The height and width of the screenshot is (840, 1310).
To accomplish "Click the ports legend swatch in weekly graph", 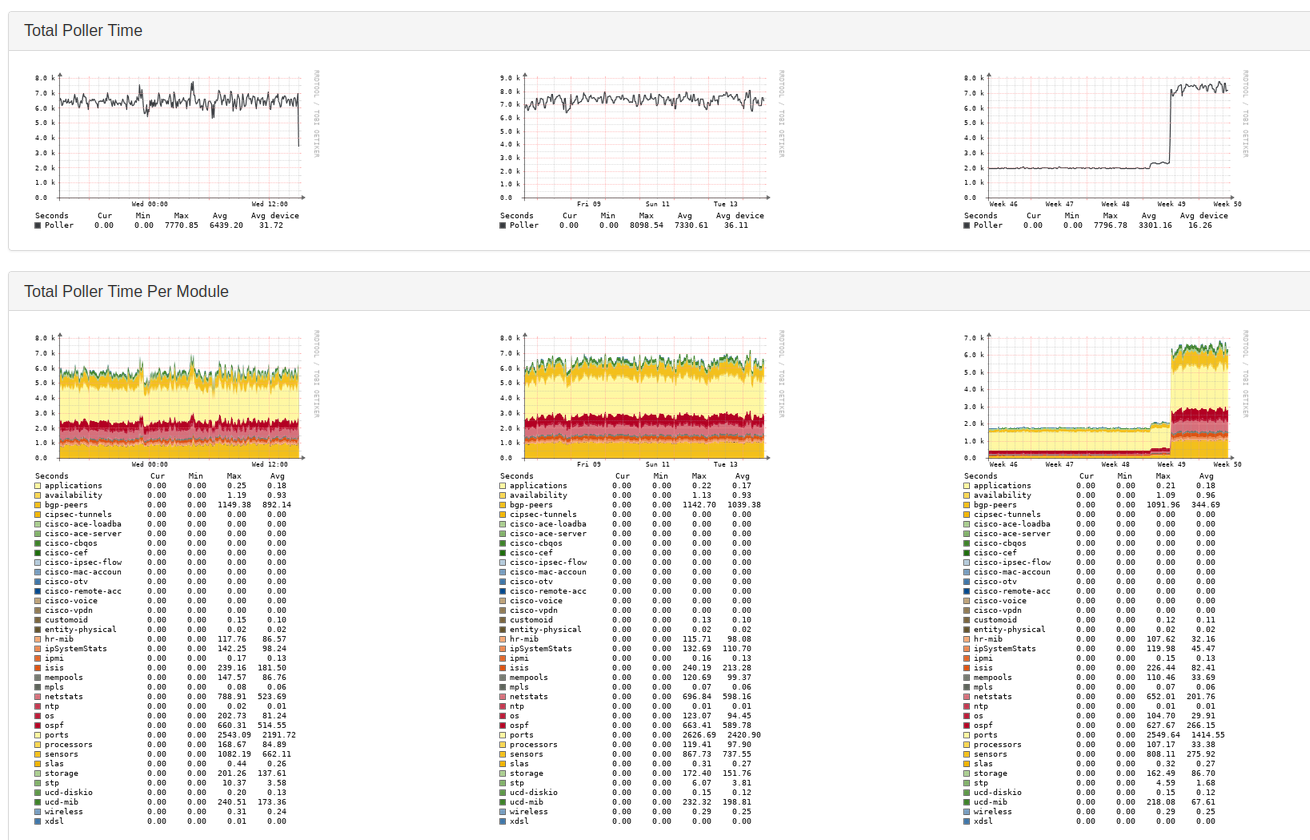I will 503,735.
